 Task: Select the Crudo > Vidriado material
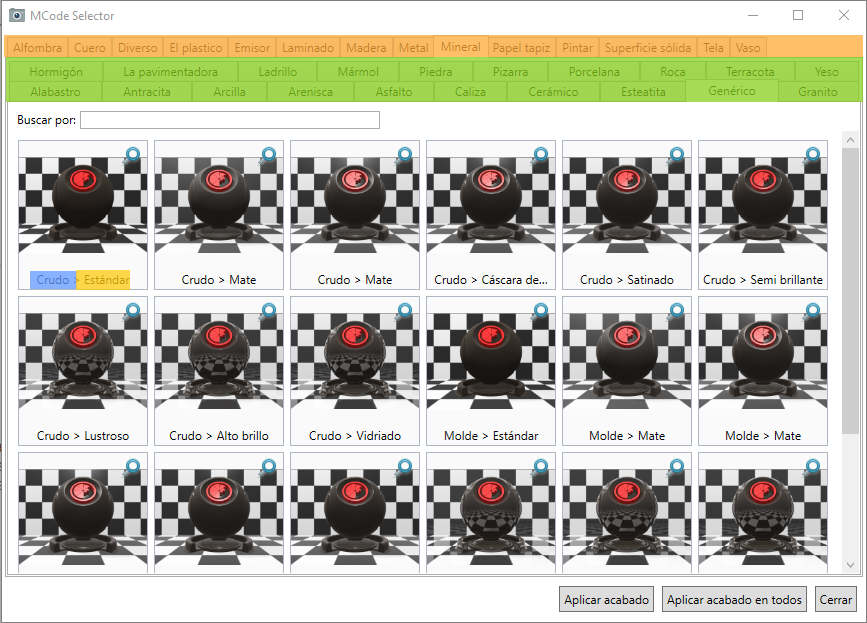pyautogui.click(x=355, y=371)
